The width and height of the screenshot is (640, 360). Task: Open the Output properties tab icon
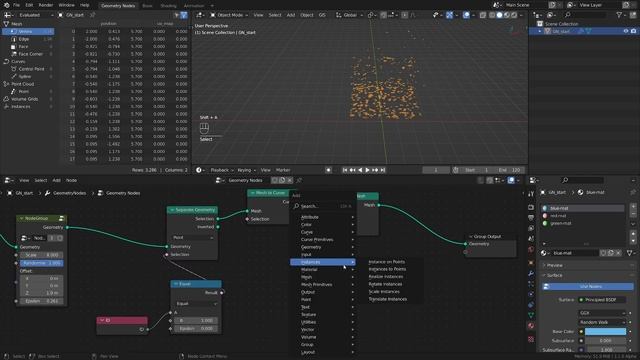(x=531, y=218)
